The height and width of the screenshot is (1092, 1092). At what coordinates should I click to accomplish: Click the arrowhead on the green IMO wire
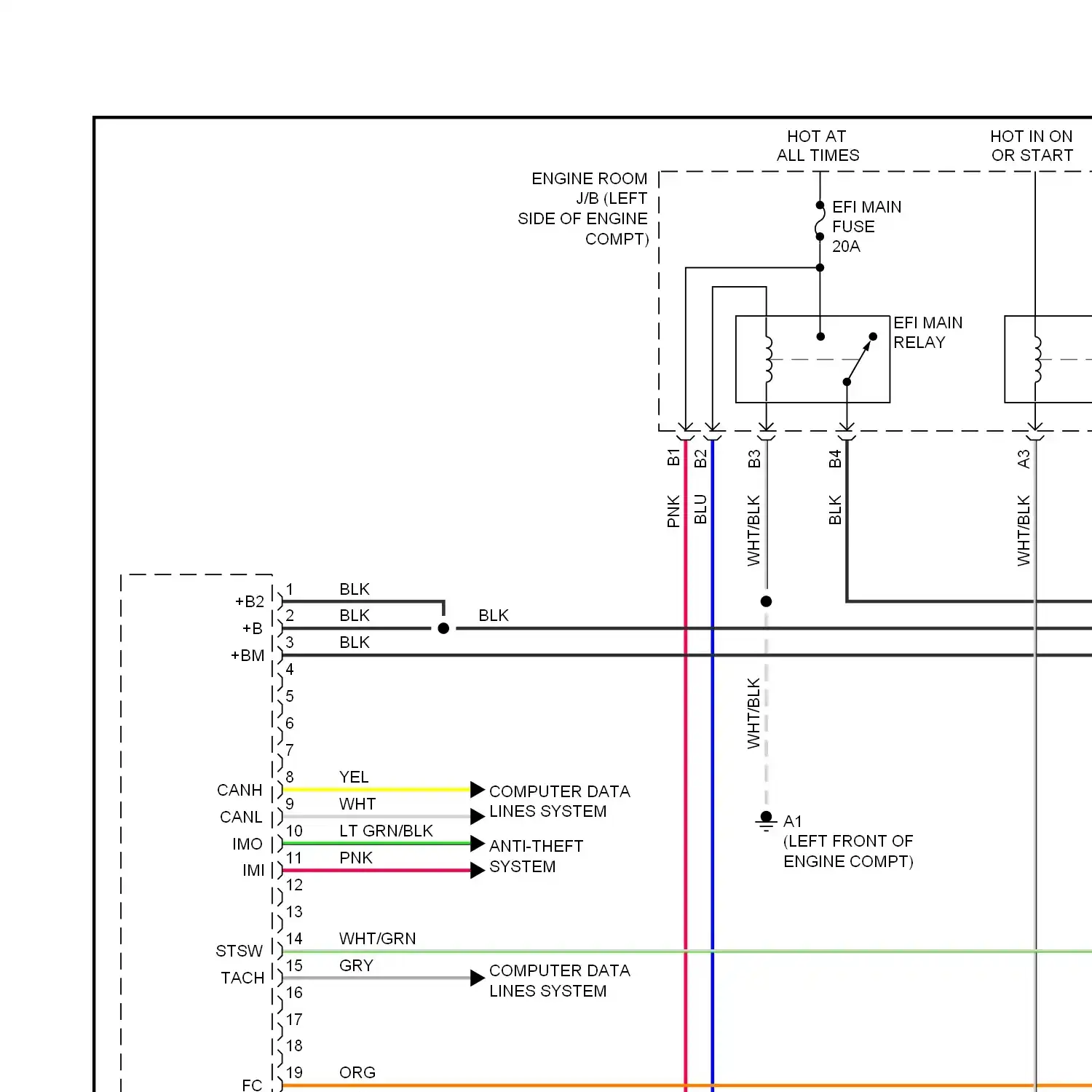click(x=478, y=843)
